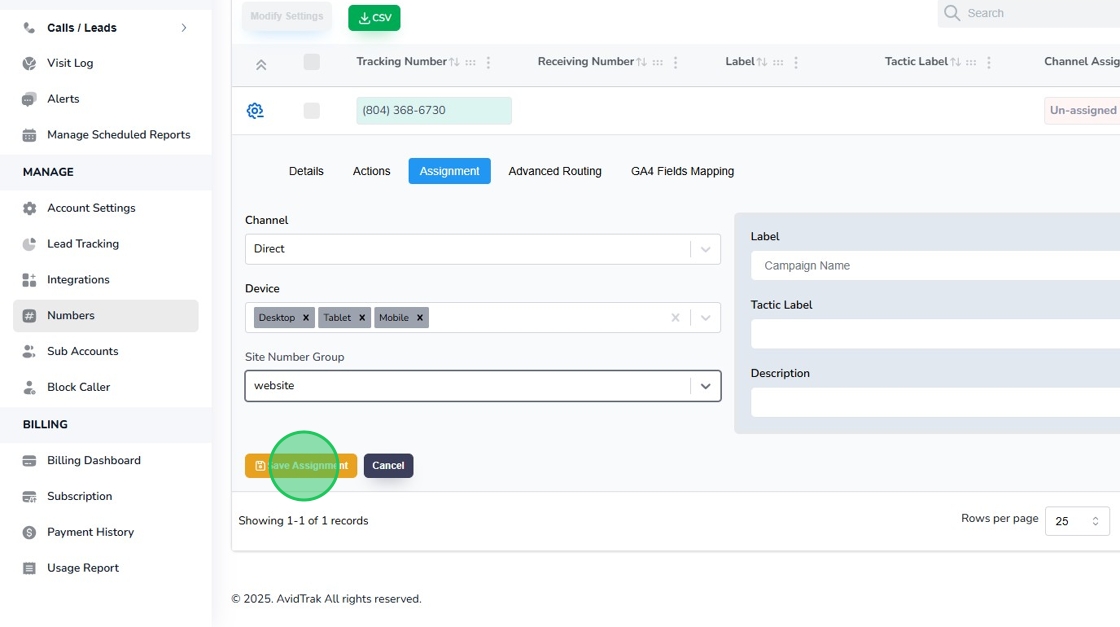Click the Integrations icon in sidebar
This screenshot has height=627, width=1120.
tap(29, 280)
